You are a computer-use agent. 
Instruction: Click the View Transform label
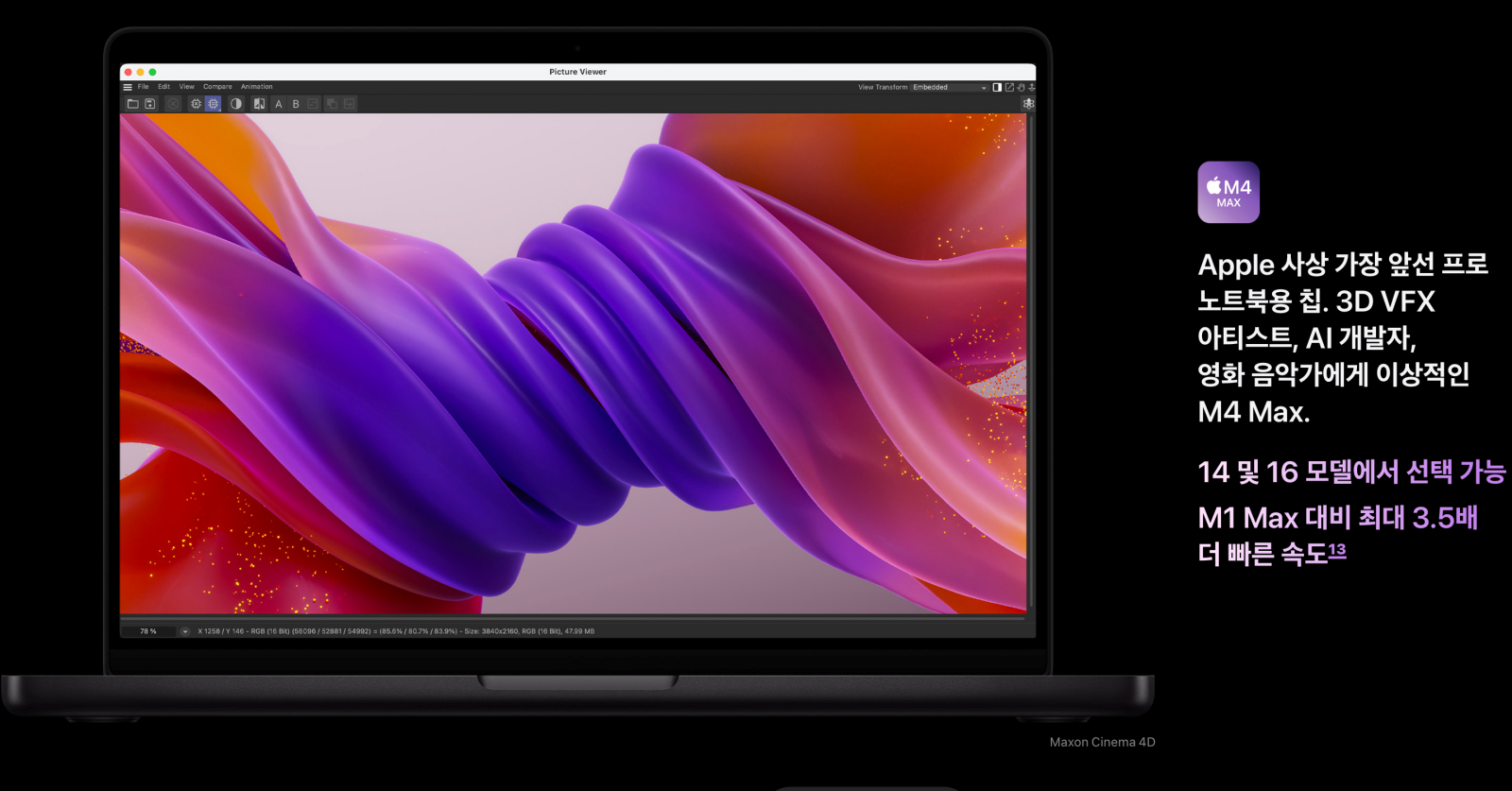pos(883,87)
